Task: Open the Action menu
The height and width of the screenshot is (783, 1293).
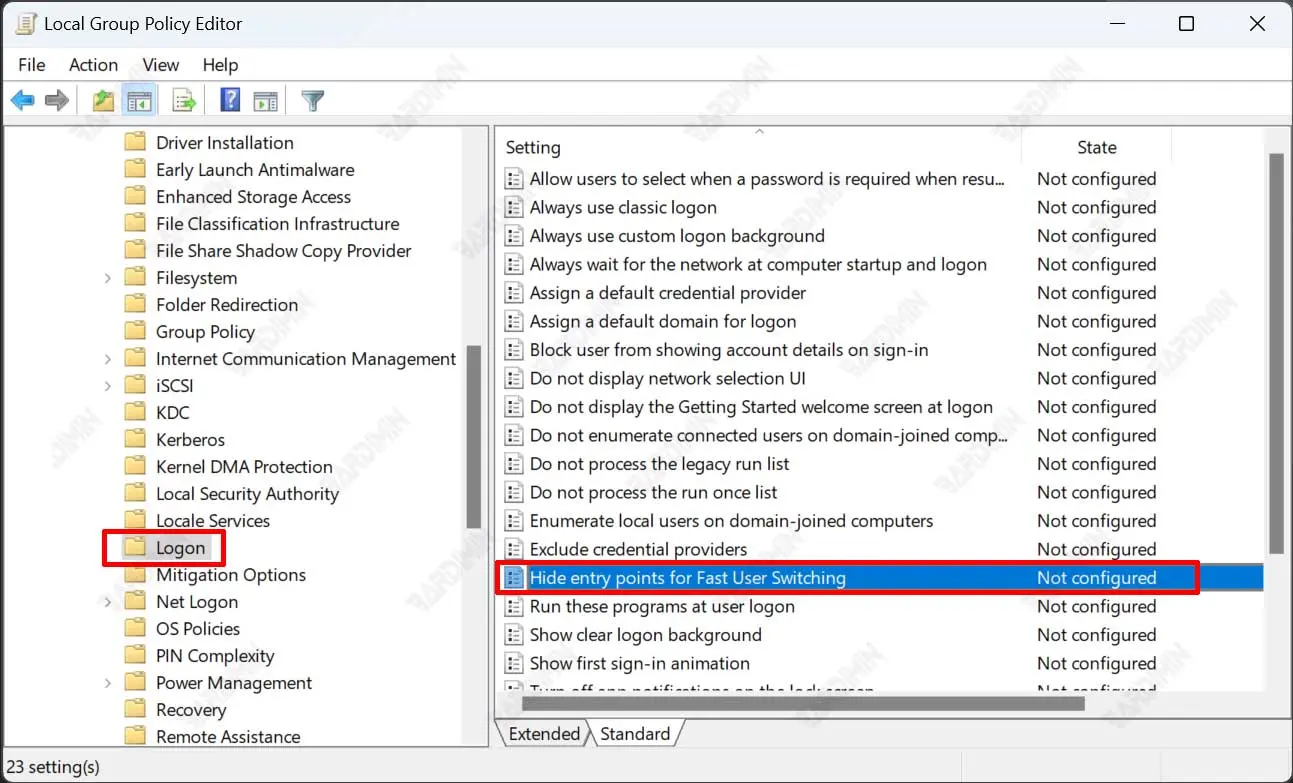Action: point(93,65)
